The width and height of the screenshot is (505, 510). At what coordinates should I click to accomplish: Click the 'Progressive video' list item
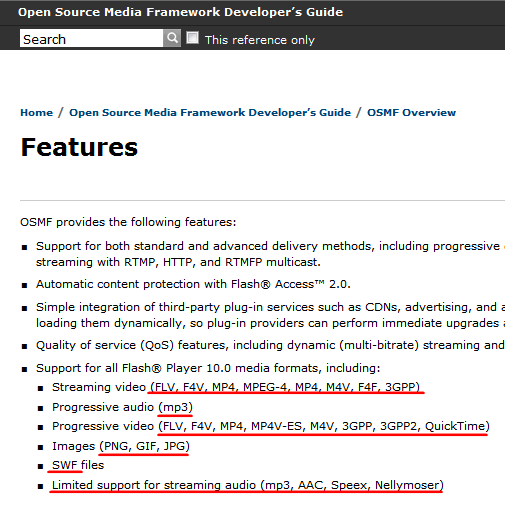click(271, 426)
